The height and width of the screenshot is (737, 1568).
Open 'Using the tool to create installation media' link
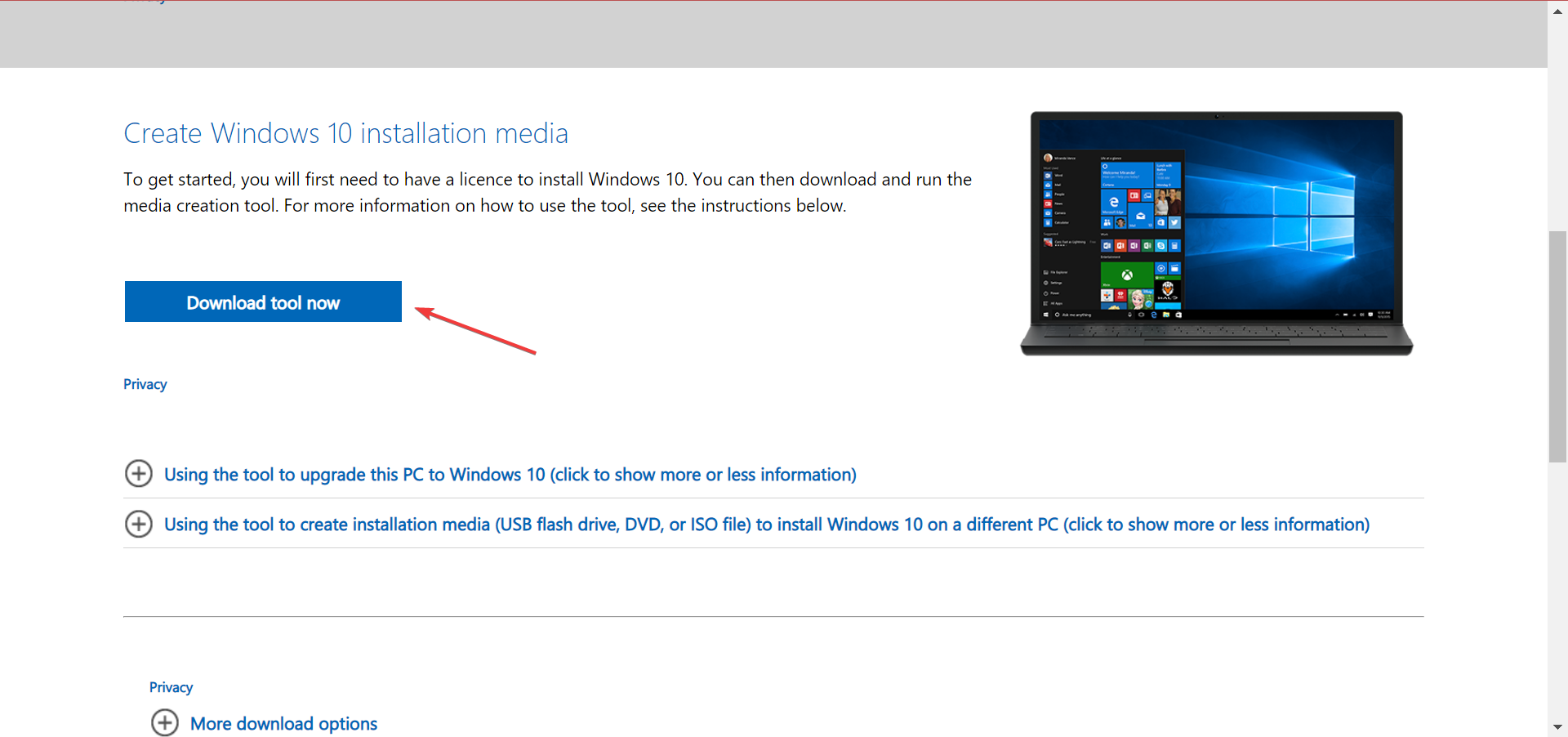767,525
